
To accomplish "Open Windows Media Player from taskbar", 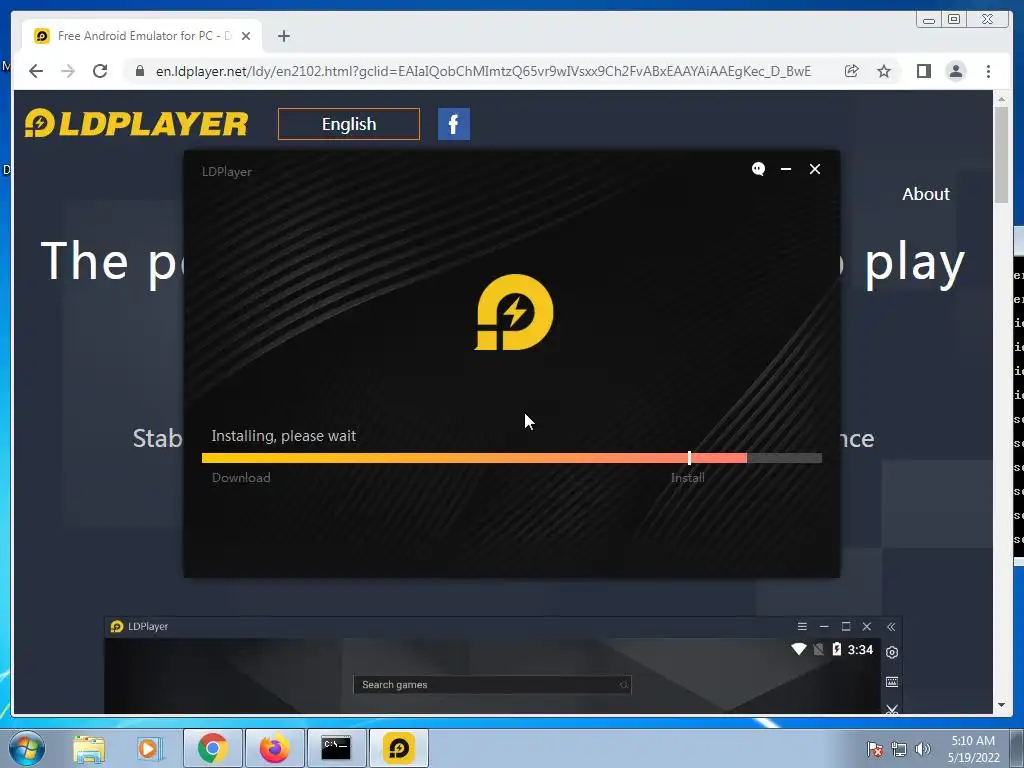I will point(149,748).
